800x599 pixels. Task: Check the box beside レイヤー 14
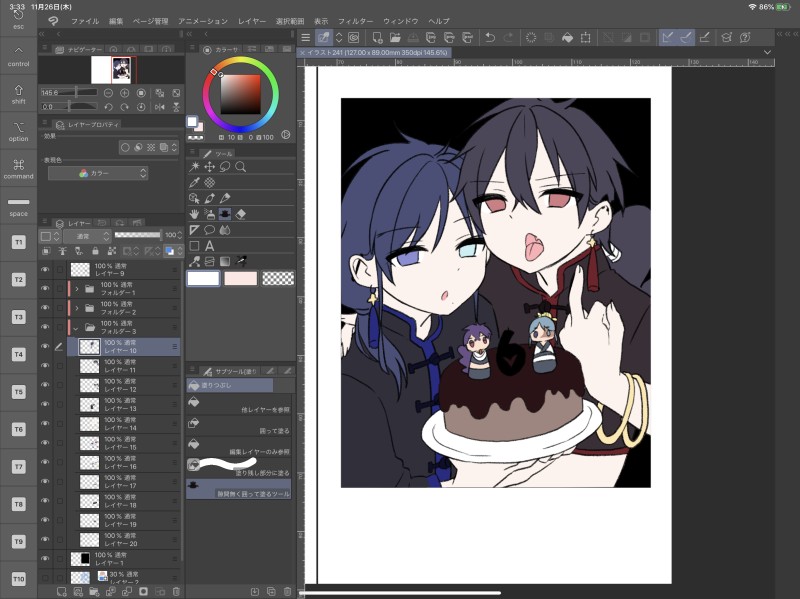click(60, 423)
